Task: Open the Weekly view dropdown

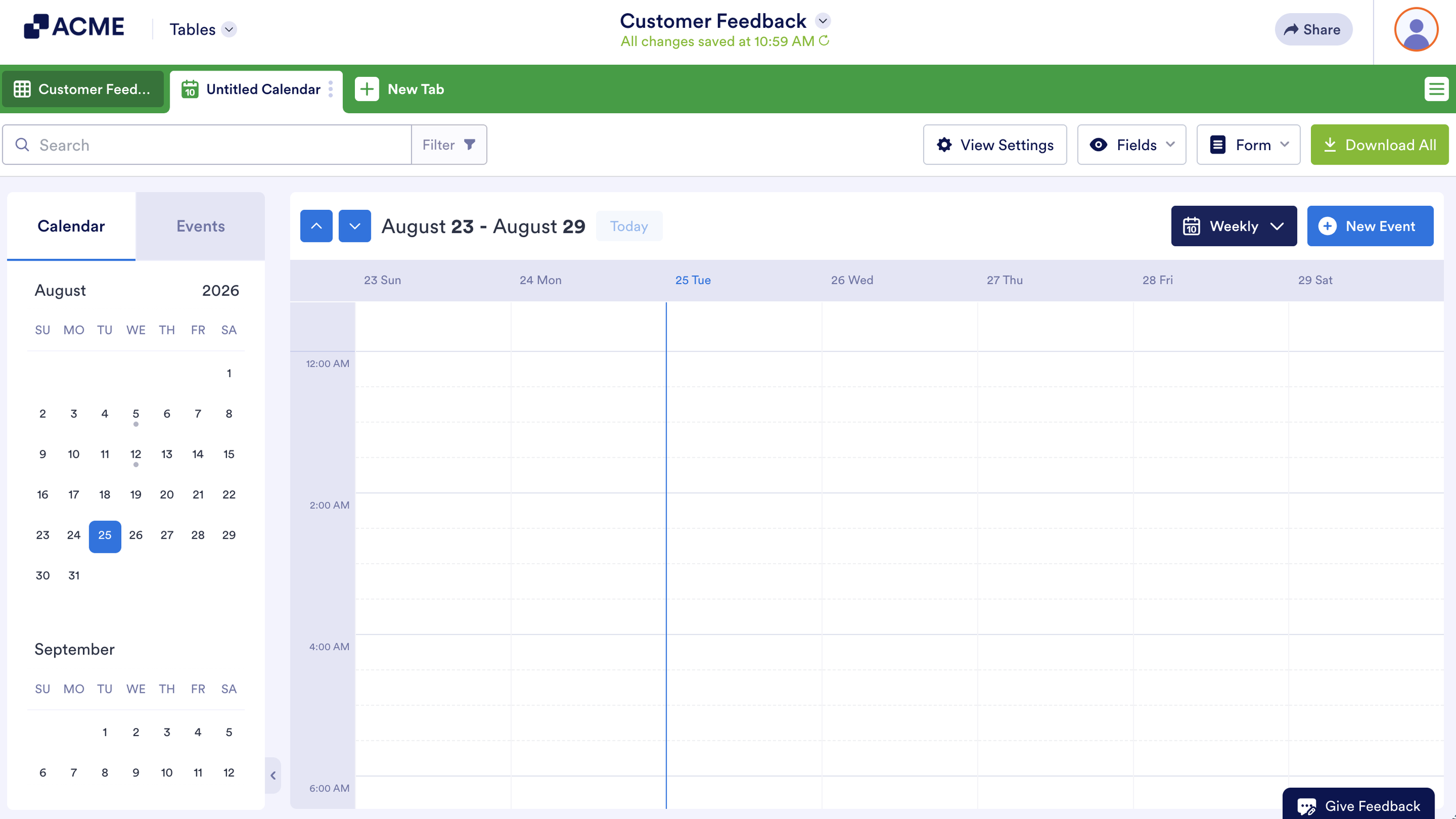Action: pyautogui.click(x=1234, y=226)
